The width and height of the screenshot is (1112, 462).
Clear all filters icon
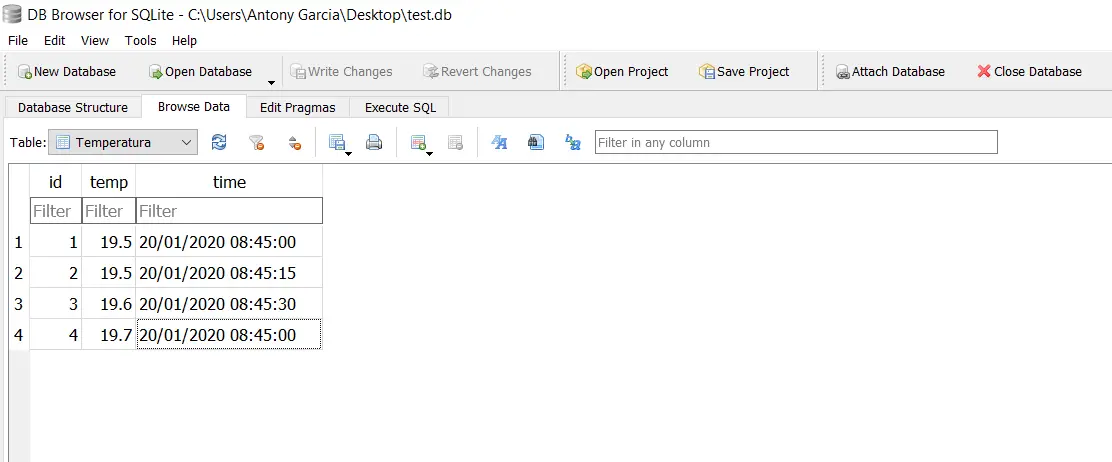click(257, 143)
